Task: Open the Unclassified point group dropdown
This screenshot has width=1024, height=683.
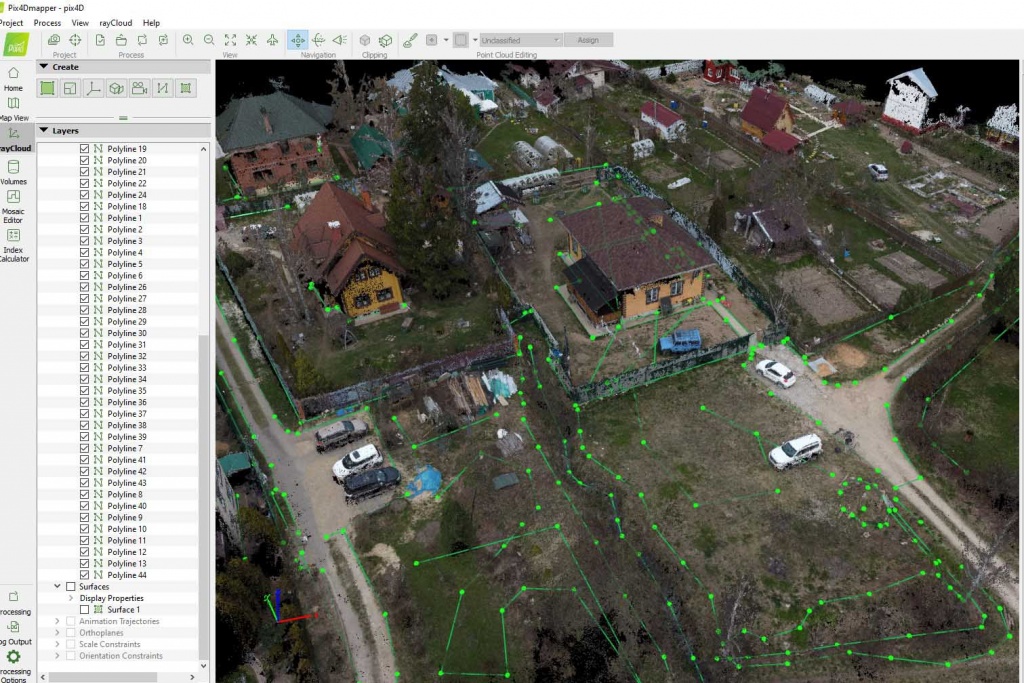Action: [x=519, y=40]
